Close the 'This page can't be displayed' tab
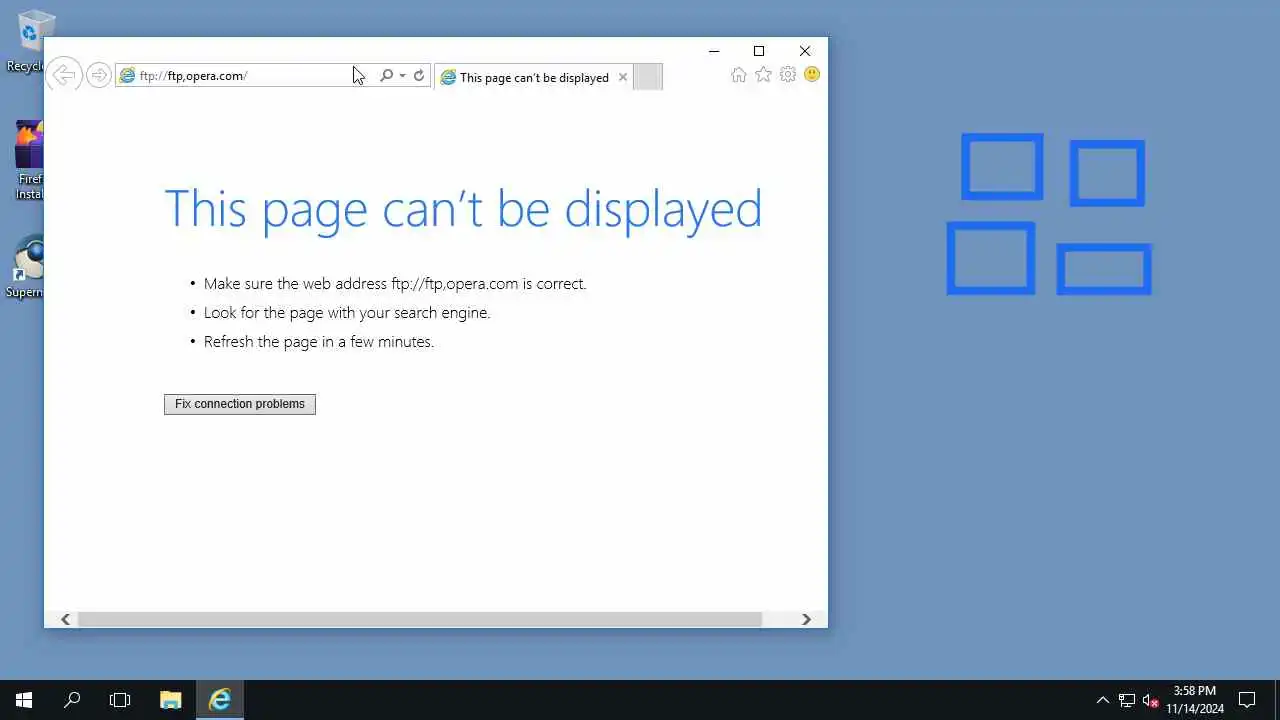This screenshot has height=720, width=1280. tap(623, 77)
